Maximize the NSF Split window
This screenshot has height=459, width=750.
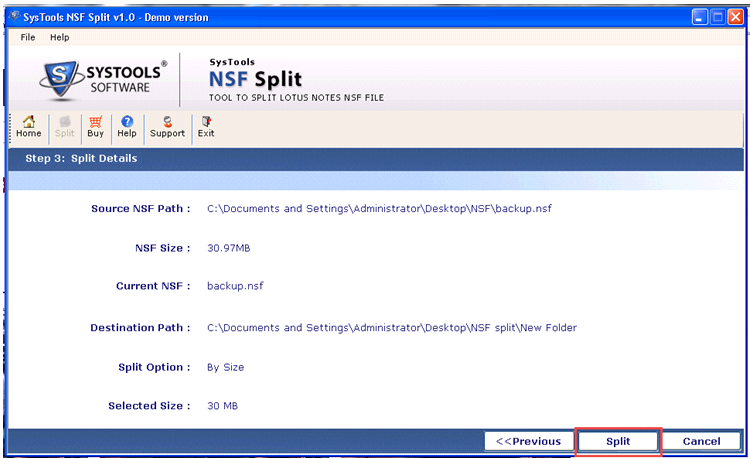[x=717, y=18]
